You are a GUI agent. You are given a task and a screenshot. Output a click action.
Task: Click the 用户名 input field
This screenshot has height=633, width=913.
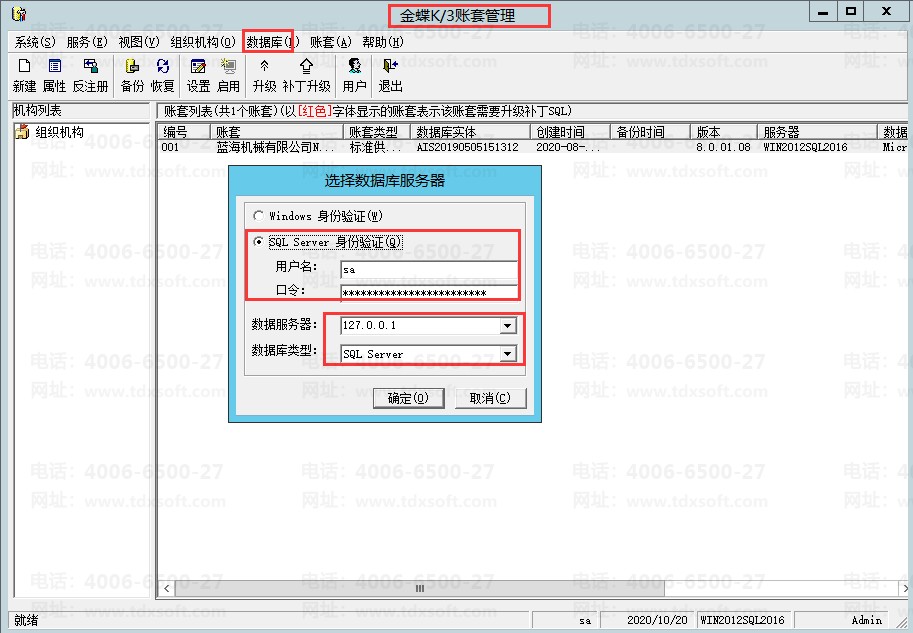pos(429,270)
